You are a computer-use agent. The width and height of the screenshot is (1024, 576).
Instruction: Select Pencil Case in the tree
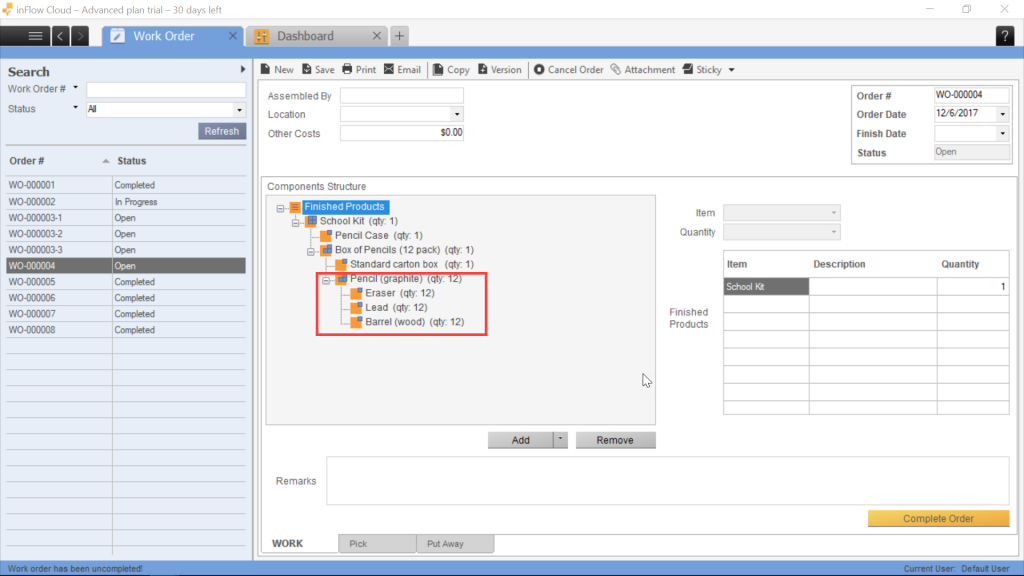click(378, 235)
